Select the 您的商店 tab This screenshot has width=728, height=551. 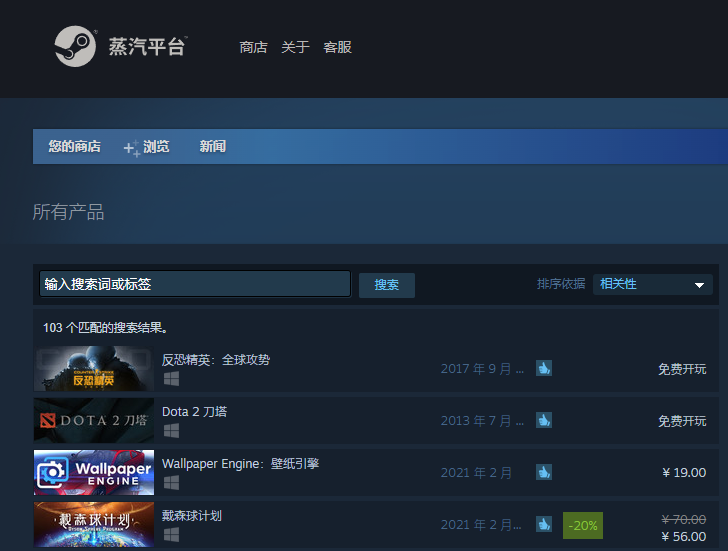pyautogui.click(x=75, y=146)
